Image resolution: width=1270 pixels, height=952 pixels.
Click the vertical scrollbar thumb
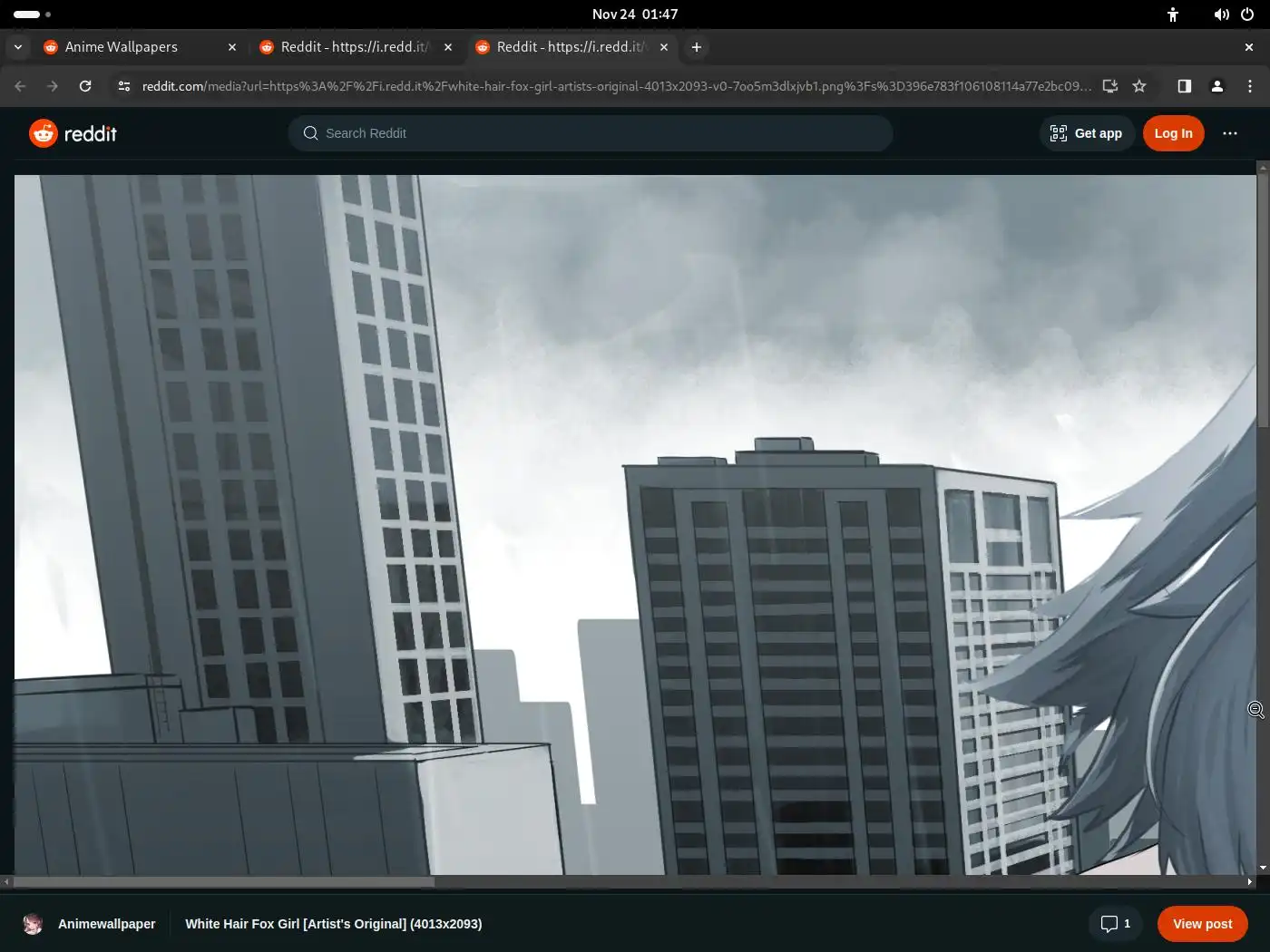pos(1263,300)
